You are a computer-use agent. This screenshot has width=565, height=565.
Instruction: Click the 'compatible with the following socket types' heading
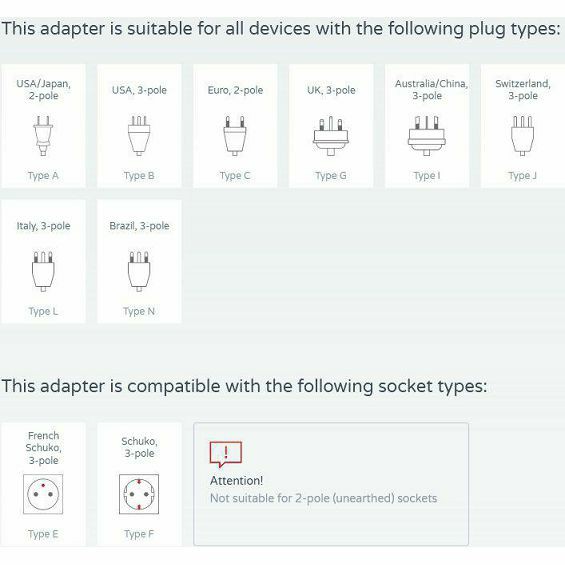click(244, 386)
